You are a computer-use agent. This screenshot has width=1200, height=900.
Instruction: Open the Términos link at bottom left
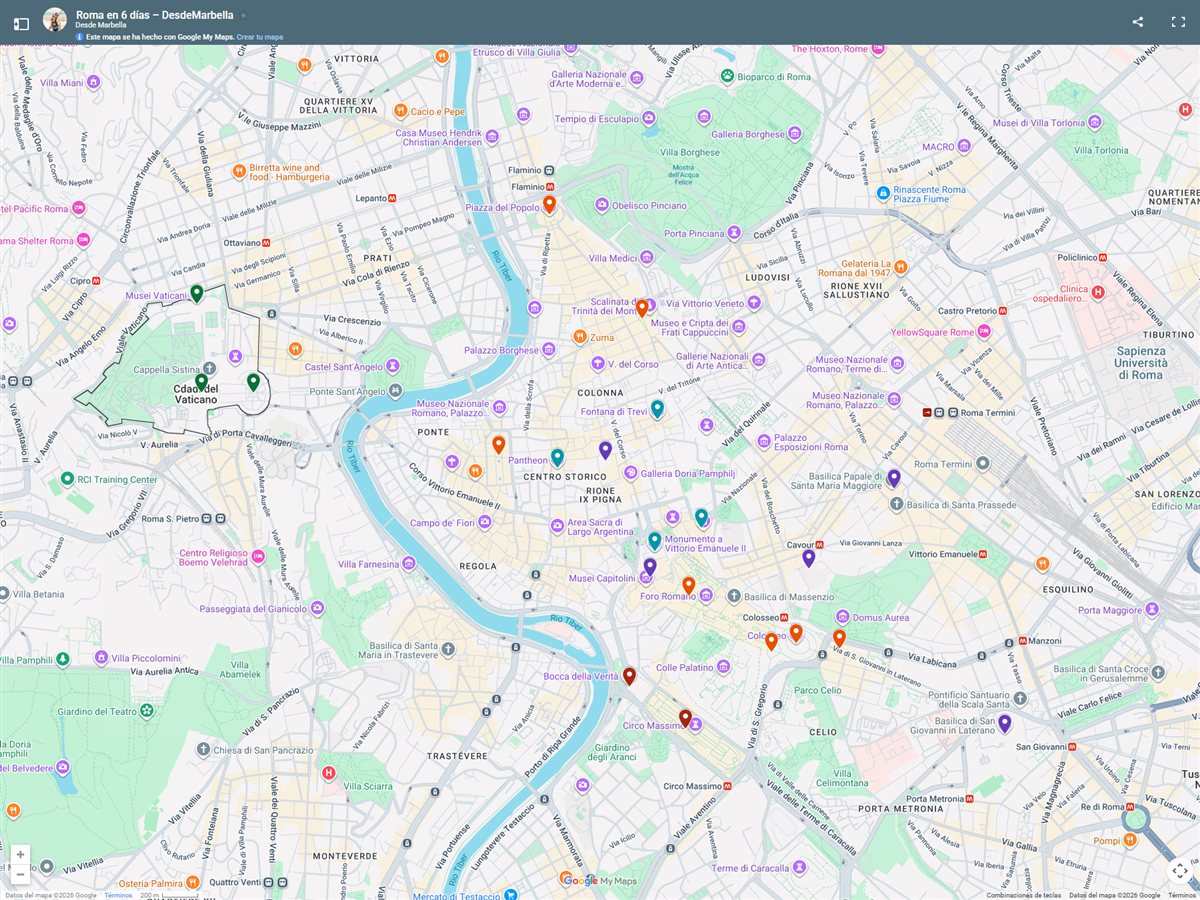[118, 895]
